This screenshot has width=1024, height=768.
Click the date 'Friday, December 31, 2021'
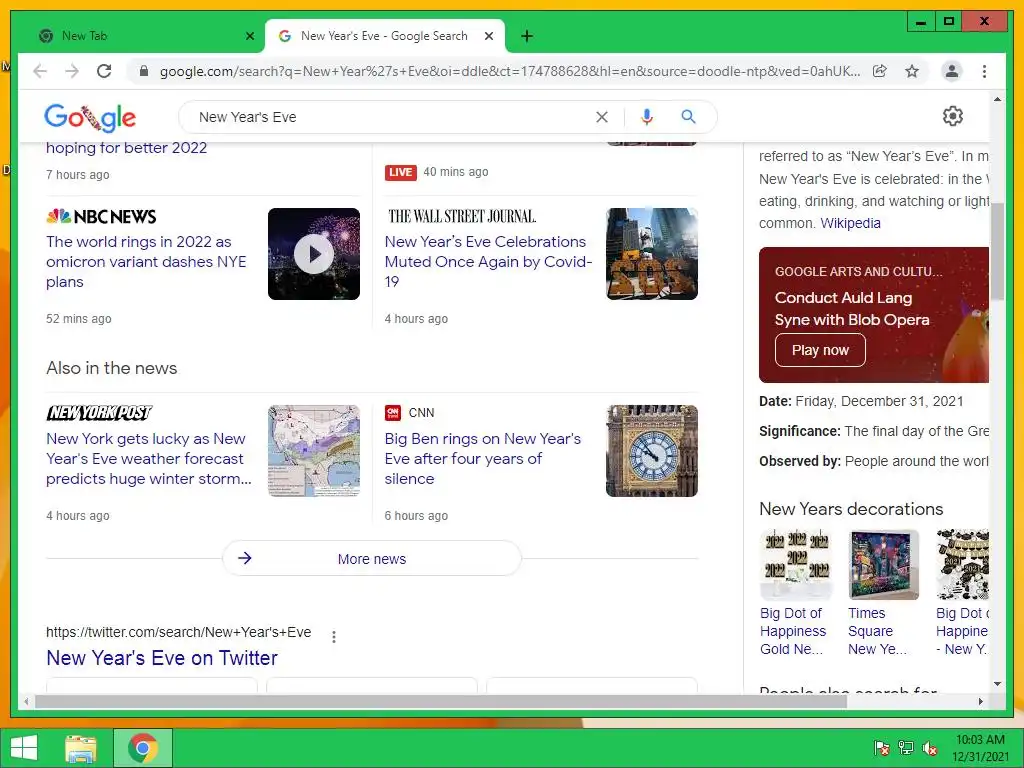[879, 402]
